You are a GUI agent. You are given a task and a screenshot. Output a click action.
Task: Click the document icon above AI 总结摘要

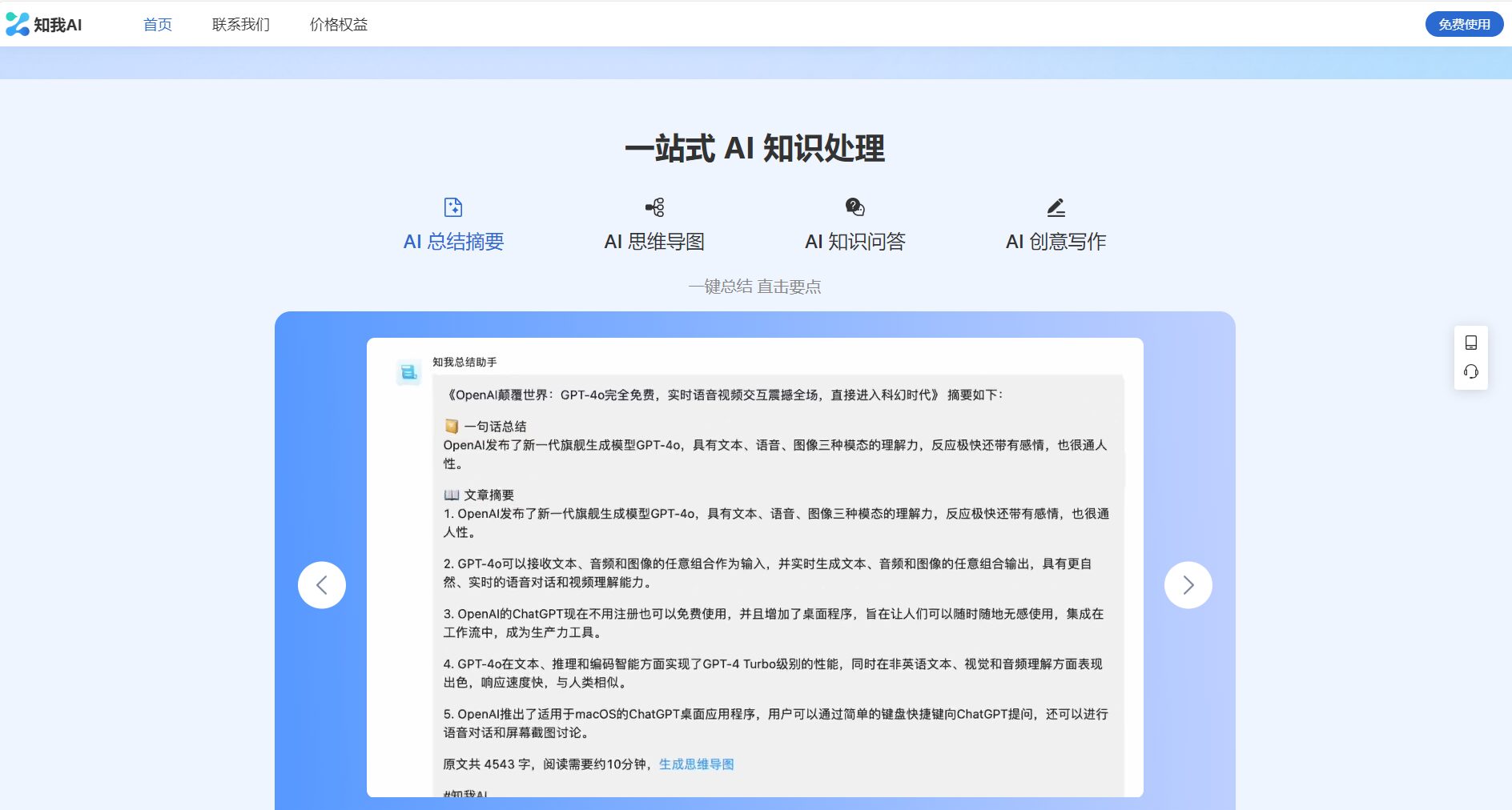pyautogui.click(x=453, y=207)
